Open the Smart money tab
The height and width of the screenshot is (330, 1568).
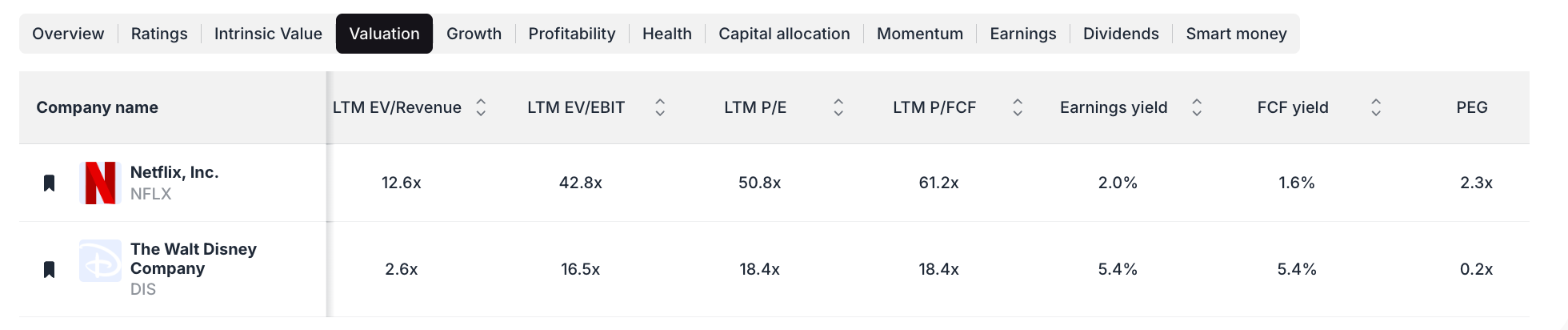(x=1236, y=34)
